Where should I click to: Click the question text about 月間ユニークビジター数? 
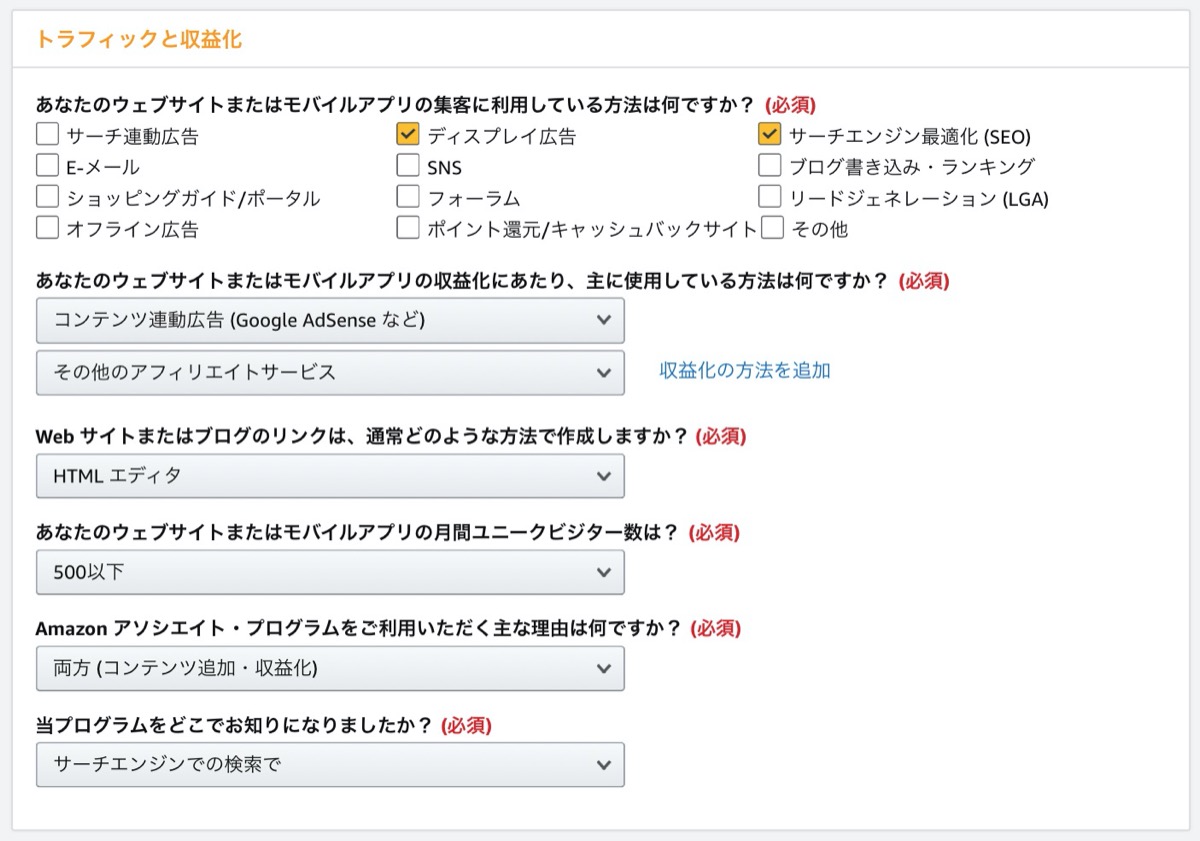point(357,533)
